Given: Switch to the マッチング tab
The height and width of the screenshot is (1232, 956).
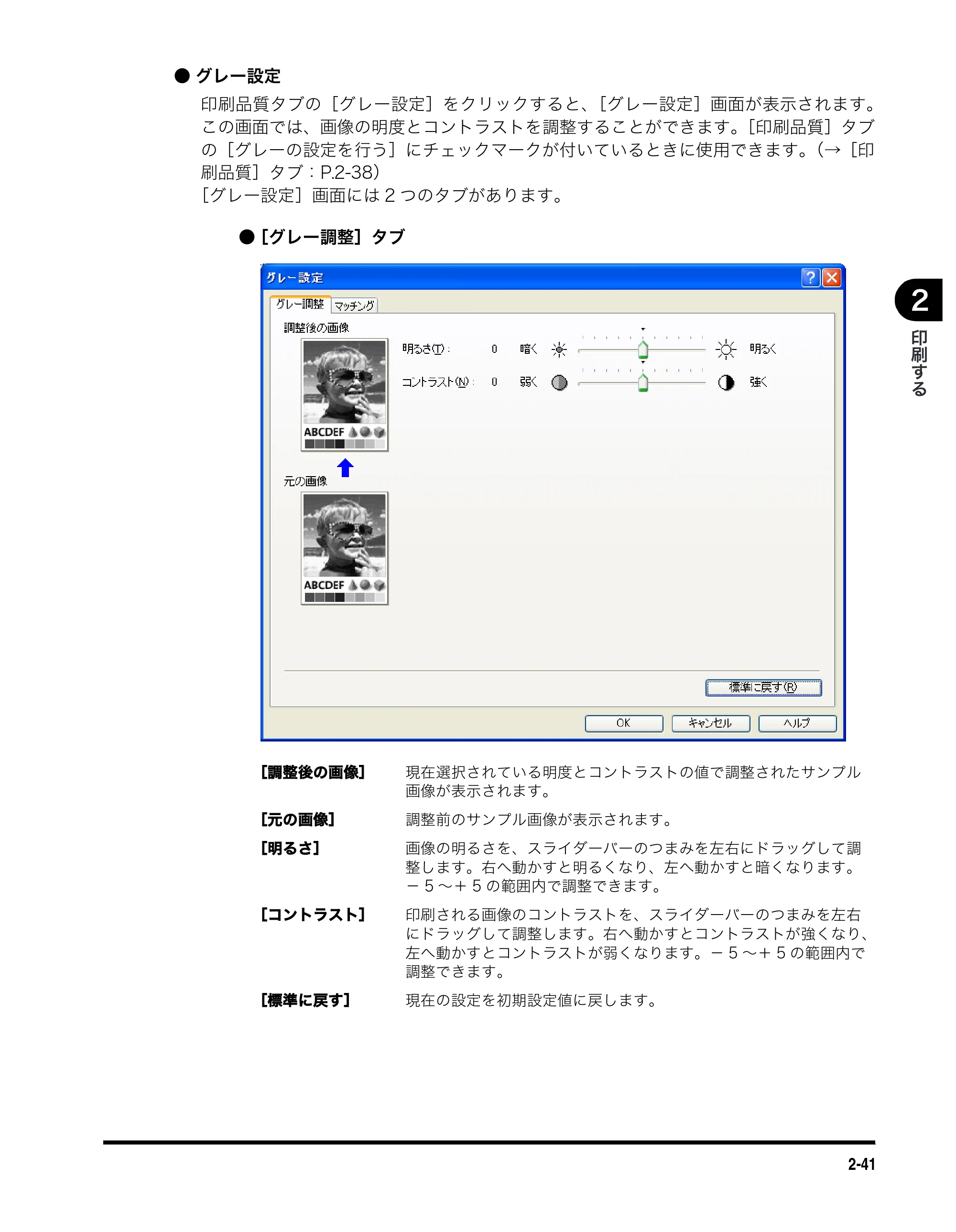Looking at the screenshot, I should tap(354, 306).
